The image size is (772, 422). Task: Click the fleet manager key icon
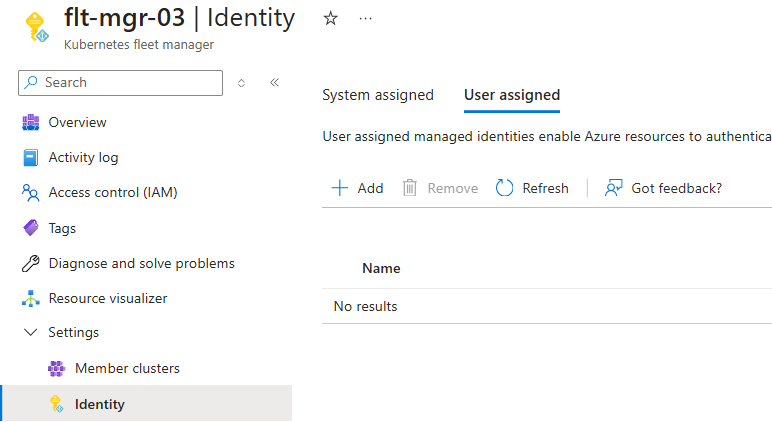point(36,26)
